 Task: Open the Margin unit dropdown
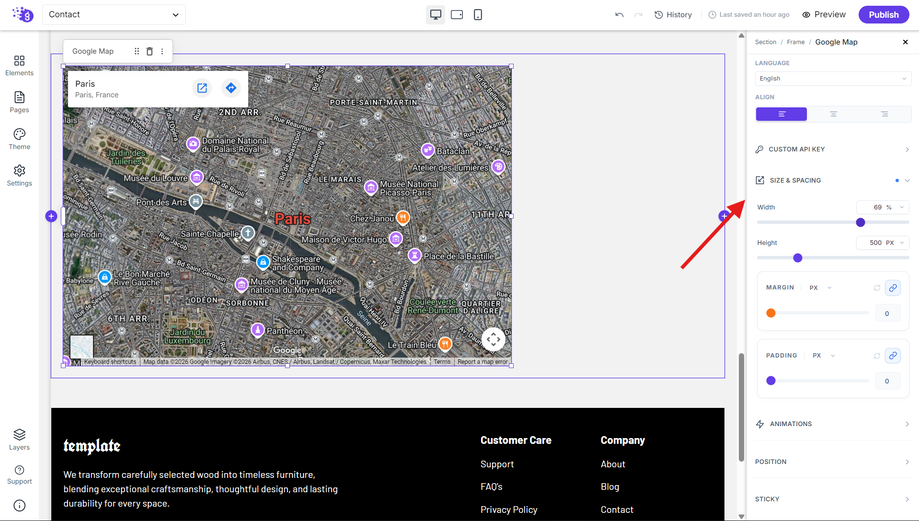(820, 288)
